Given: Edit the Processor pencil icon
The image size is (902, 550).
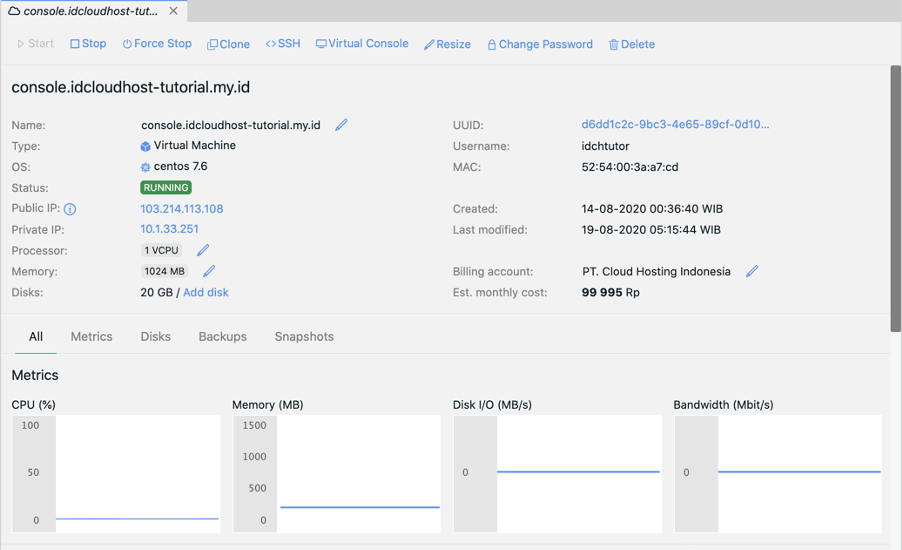Looking at the screenshot, I should (203, 250).
